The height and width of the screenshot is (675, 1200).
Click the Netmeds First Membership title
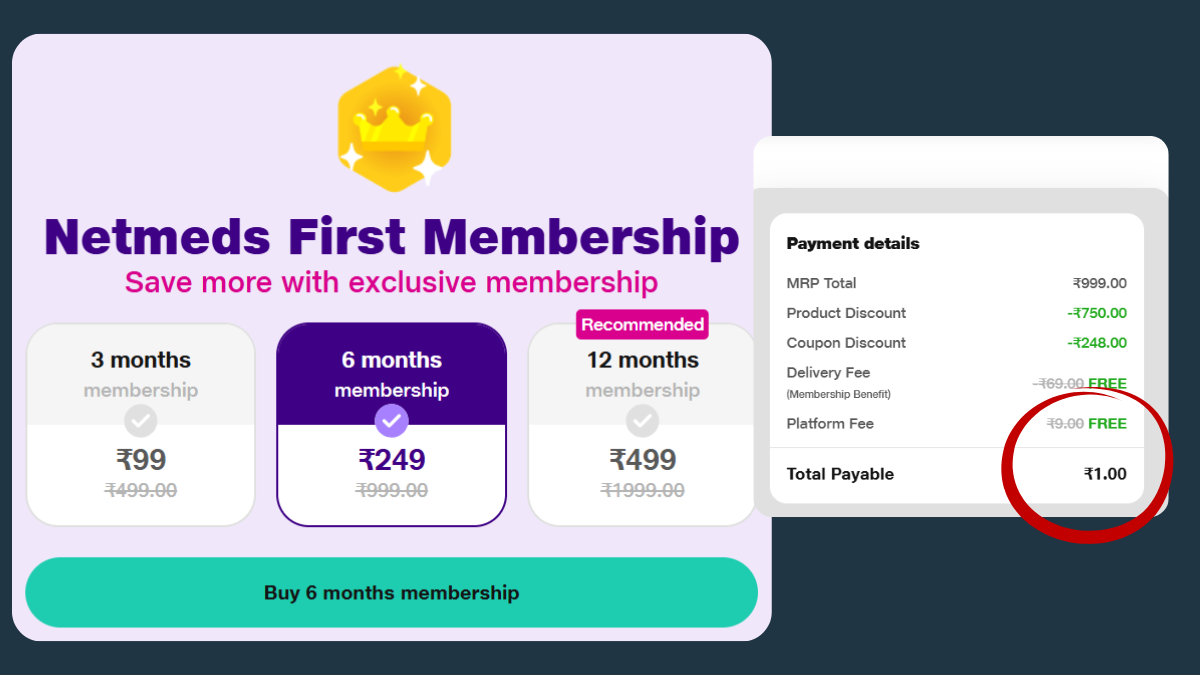391,237
